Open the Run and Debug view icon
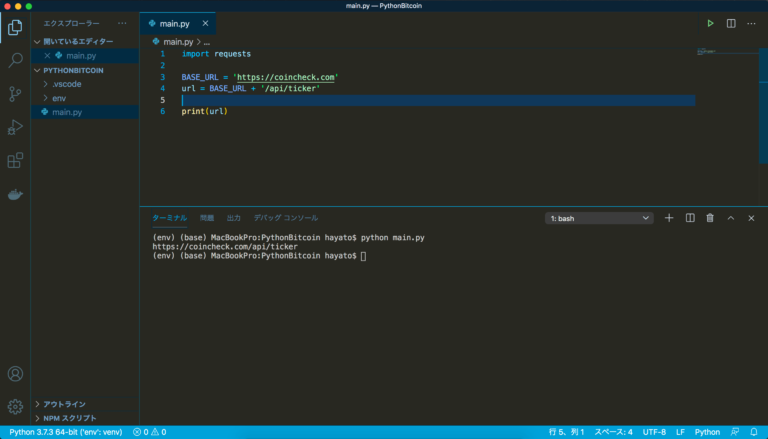 [x=15, y=127]
